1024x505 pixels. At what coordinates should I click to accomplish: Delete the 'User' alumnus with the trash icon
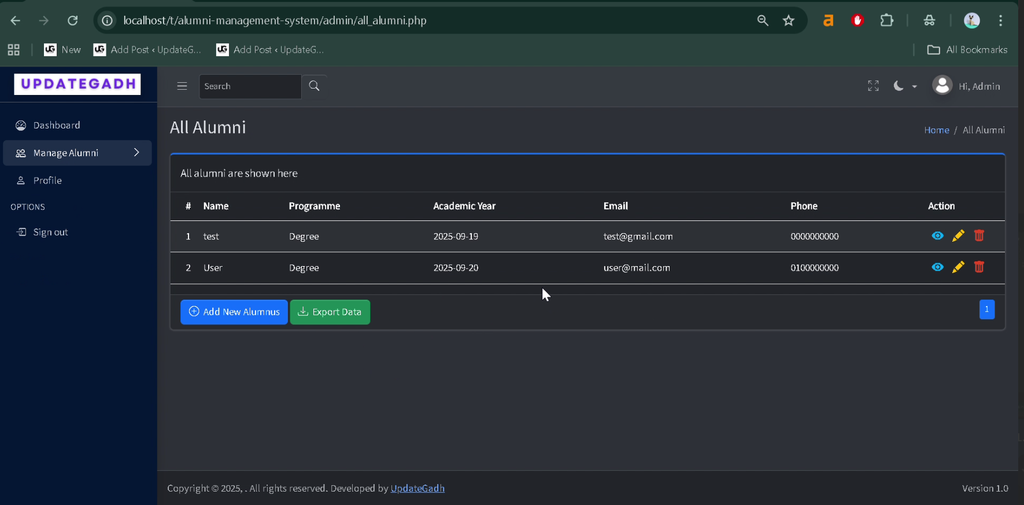click(978, 267)
